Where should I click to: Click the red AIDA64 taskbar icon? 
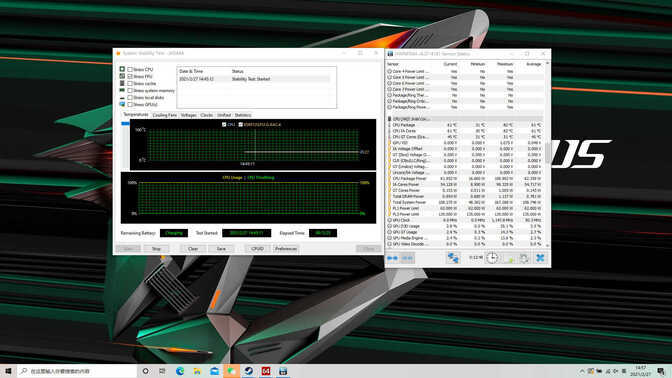pyautogui.click(x=266, y=371)
